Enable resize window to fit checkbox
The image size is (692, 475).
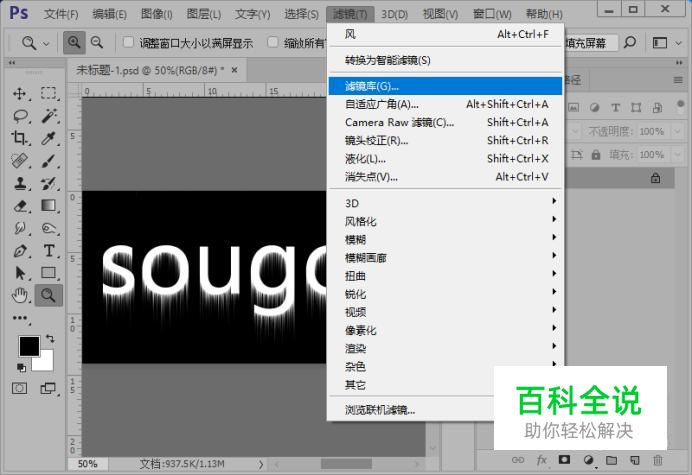[x=128, y=42]
